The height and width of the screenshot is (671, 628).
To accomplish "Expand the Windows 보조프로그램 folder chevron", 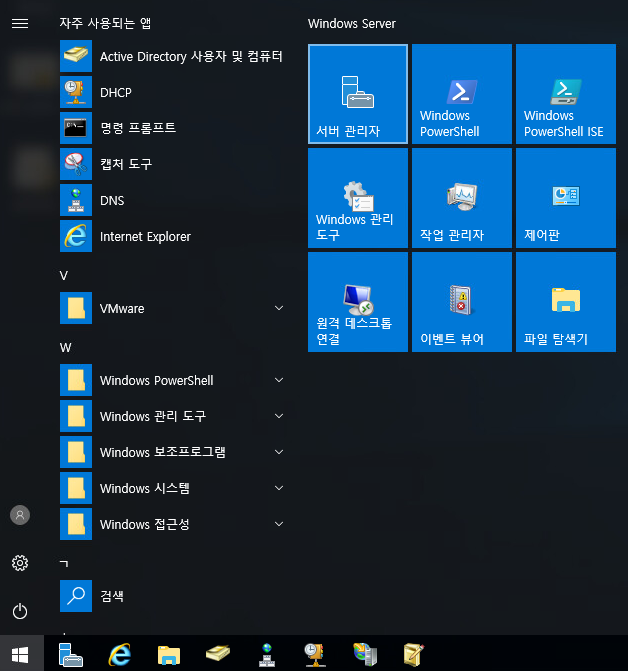I will [x=279, y=452].
